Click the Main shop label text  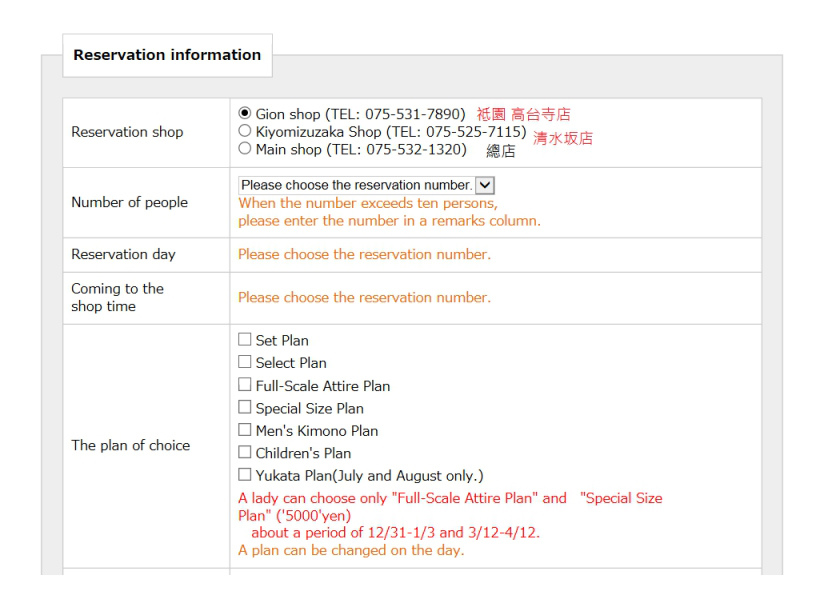coord(361,149)
